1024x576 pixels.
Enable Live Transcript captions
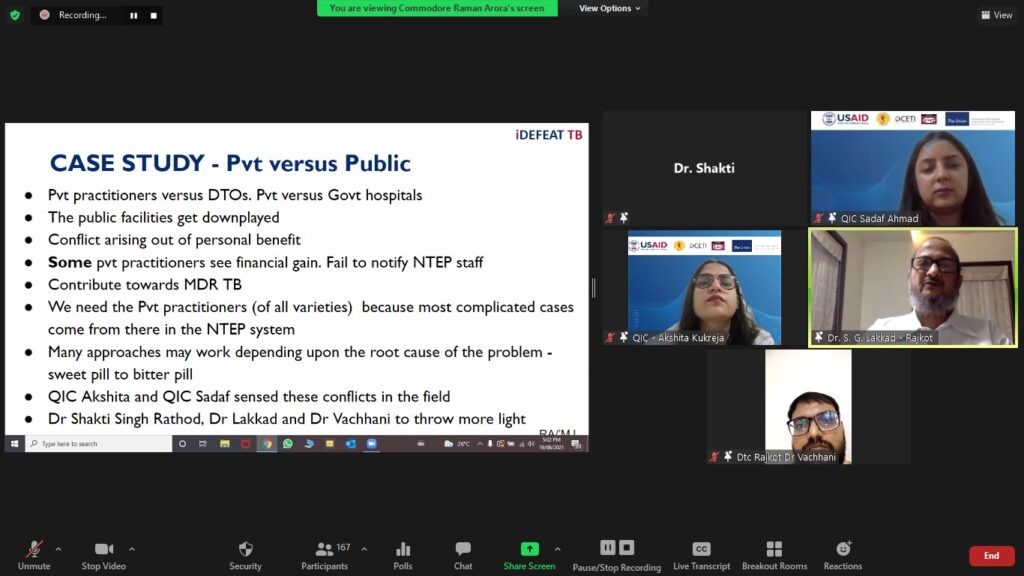701,555
